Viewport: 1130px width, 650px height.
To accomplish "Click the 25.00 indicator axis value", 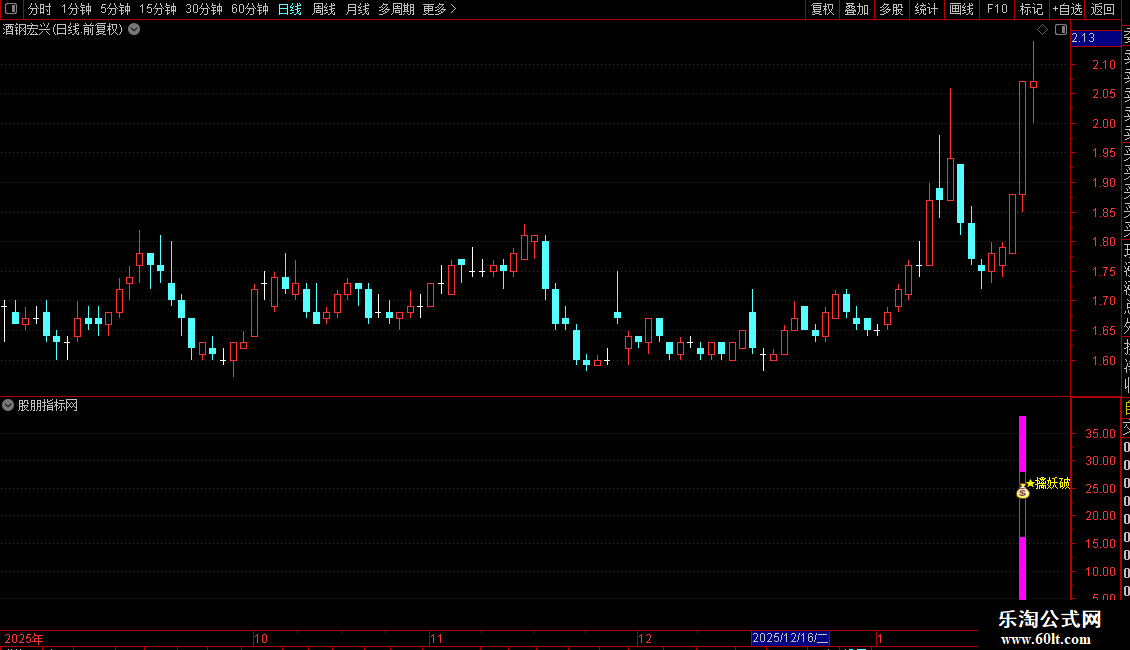I will (x=1100, y=489).
